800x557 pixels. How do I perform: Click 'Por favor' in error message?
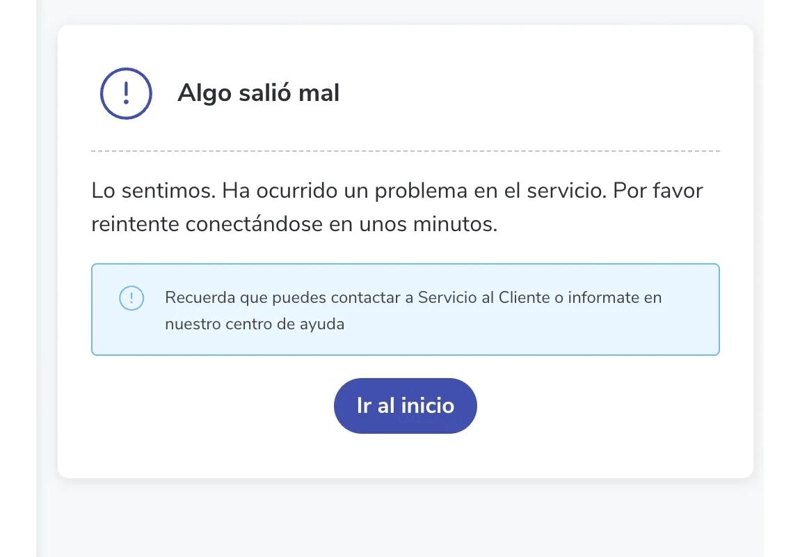(658, 191)
